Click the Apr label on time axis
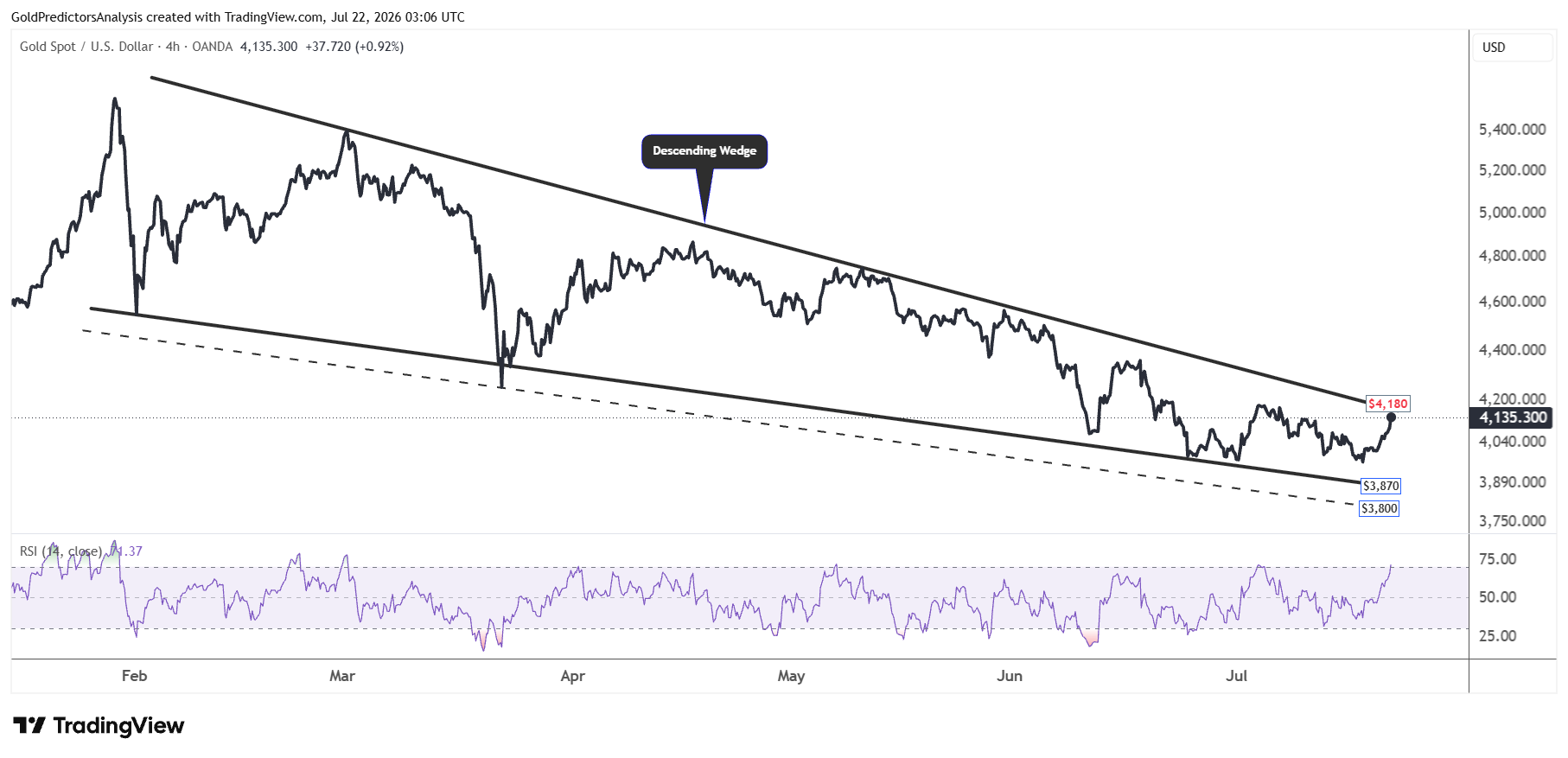This screenshot has width=1568, height=758. click(573, 676)
